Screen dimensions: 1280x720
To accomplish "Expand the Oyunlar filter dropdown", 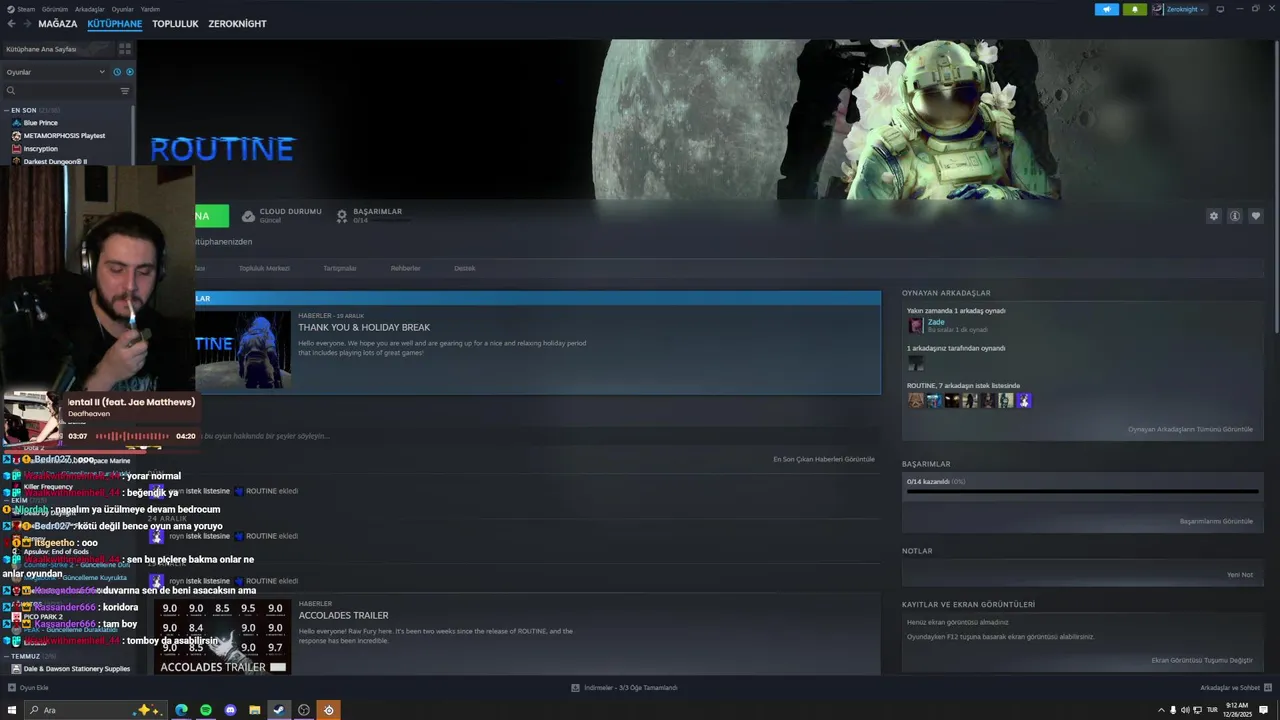I will [x=55, y=72].
